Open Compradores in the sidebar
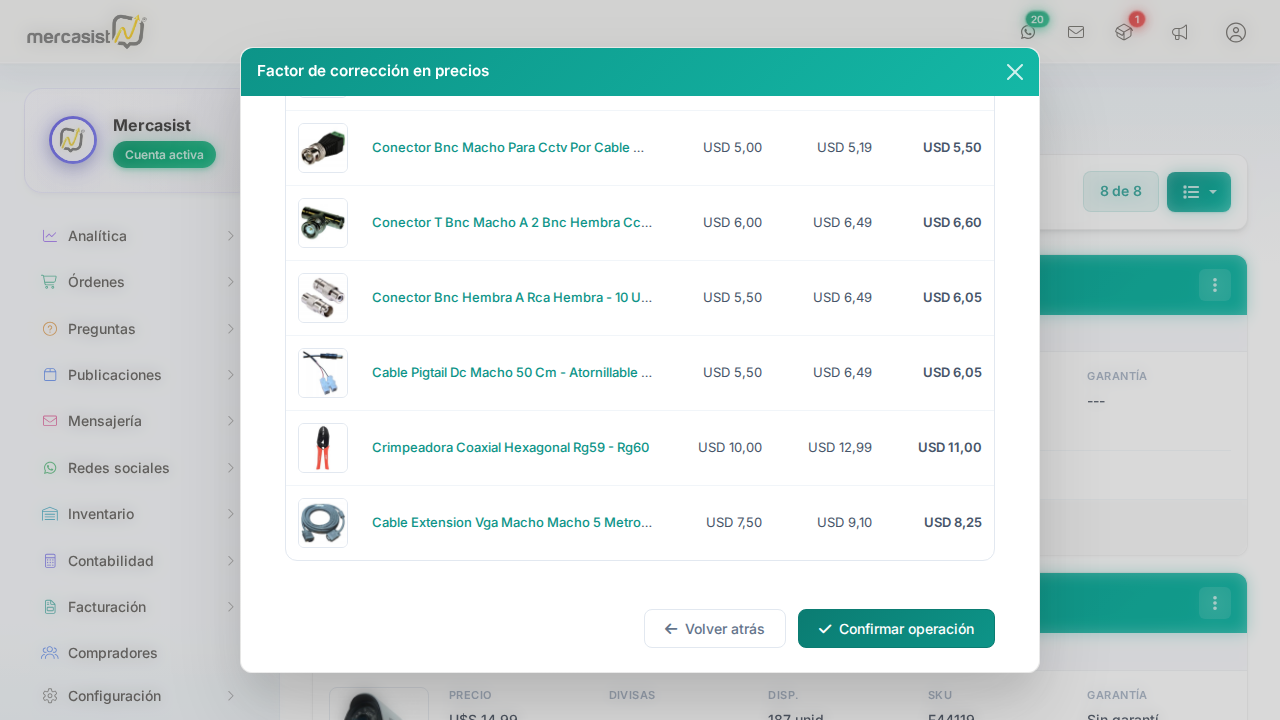Screen dimensions: 1280x720 point(112,653)
